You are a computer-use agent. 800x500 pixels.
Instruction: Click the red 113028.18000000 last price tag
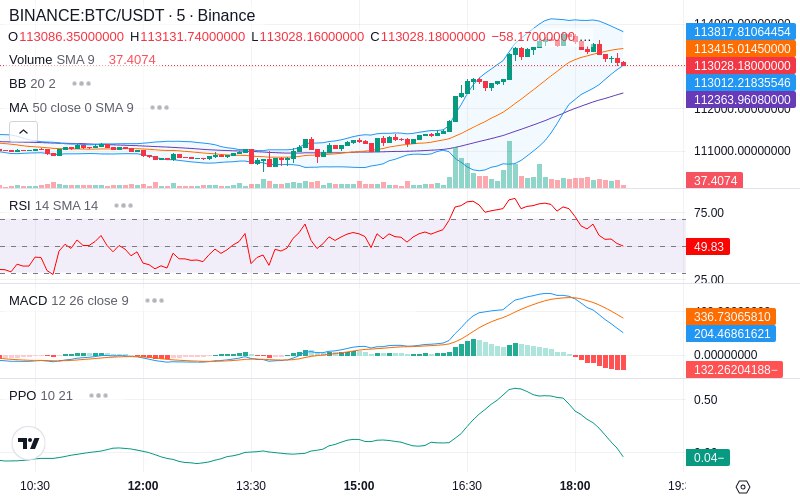click(x=741, y=65)
